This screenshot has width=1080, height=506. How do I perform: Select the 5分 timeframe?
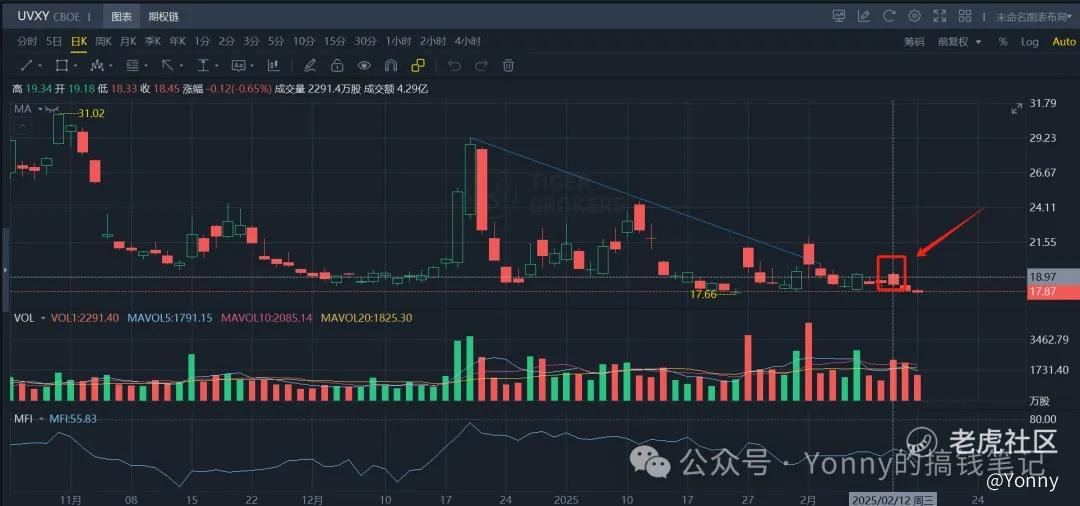click(x=276, y=41)
